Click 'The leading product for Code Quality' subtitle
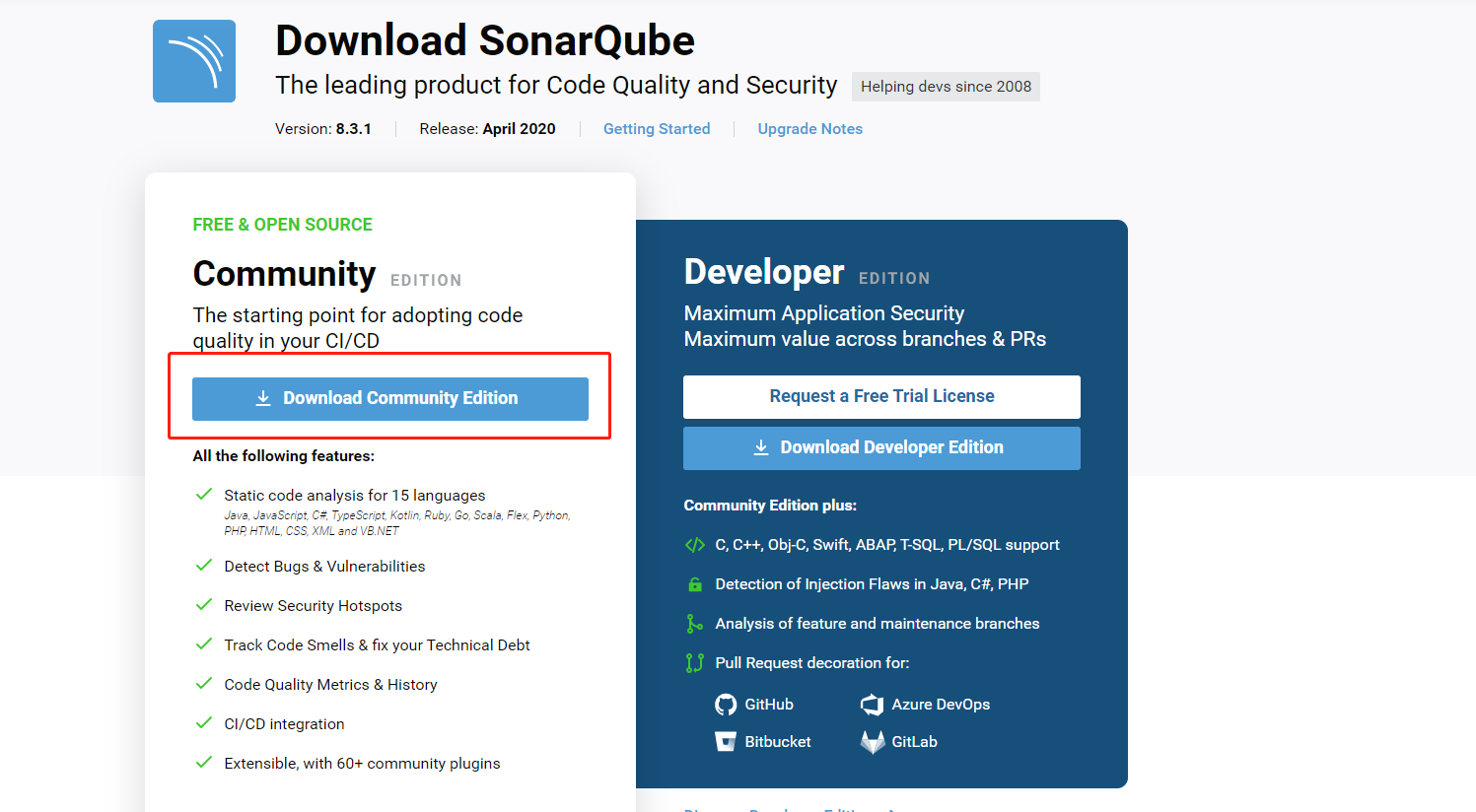 pyautogui.click(x=556, y=86)
